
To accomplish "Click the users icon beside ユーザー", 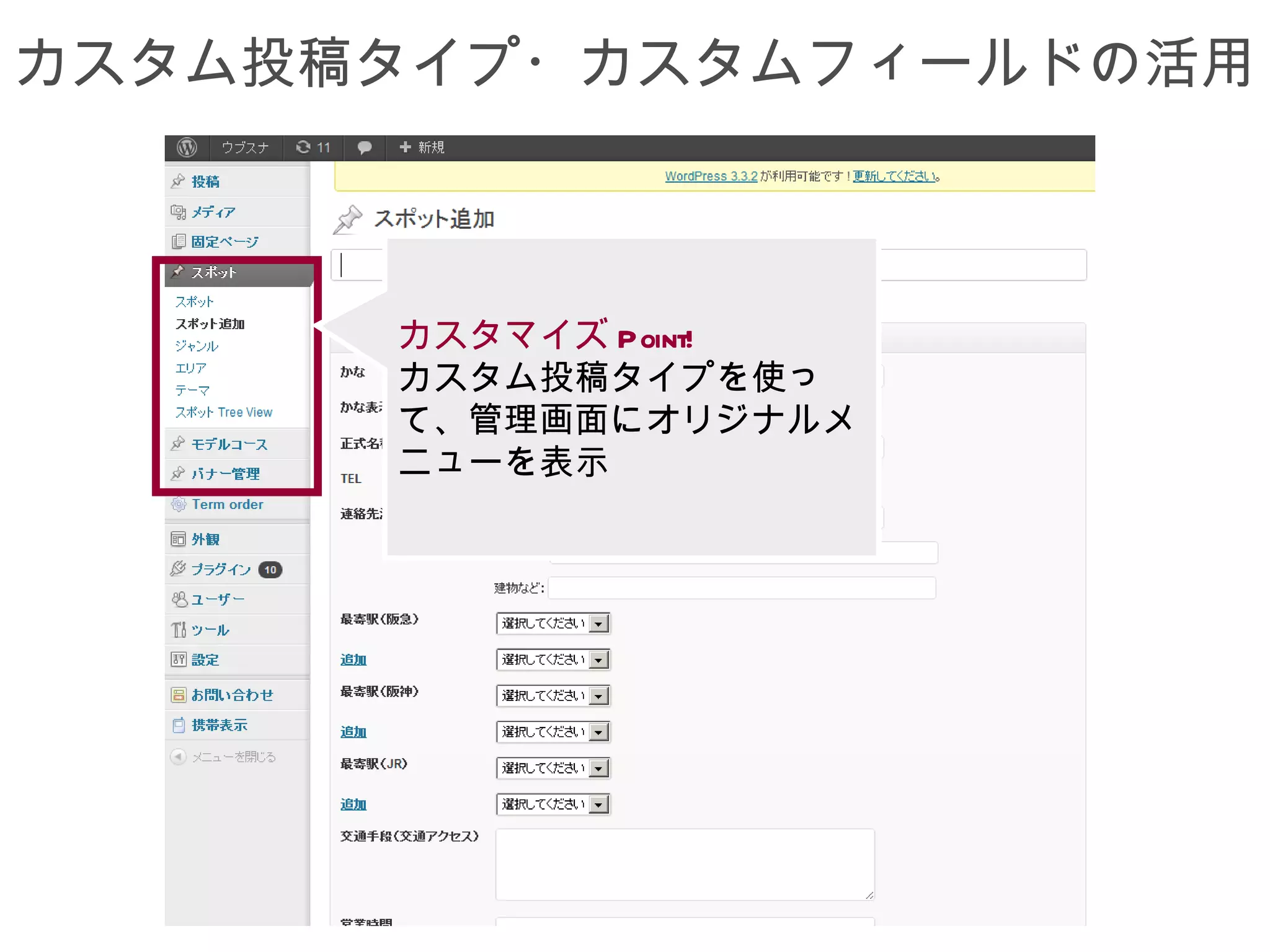I will click(x=179, y=599).
